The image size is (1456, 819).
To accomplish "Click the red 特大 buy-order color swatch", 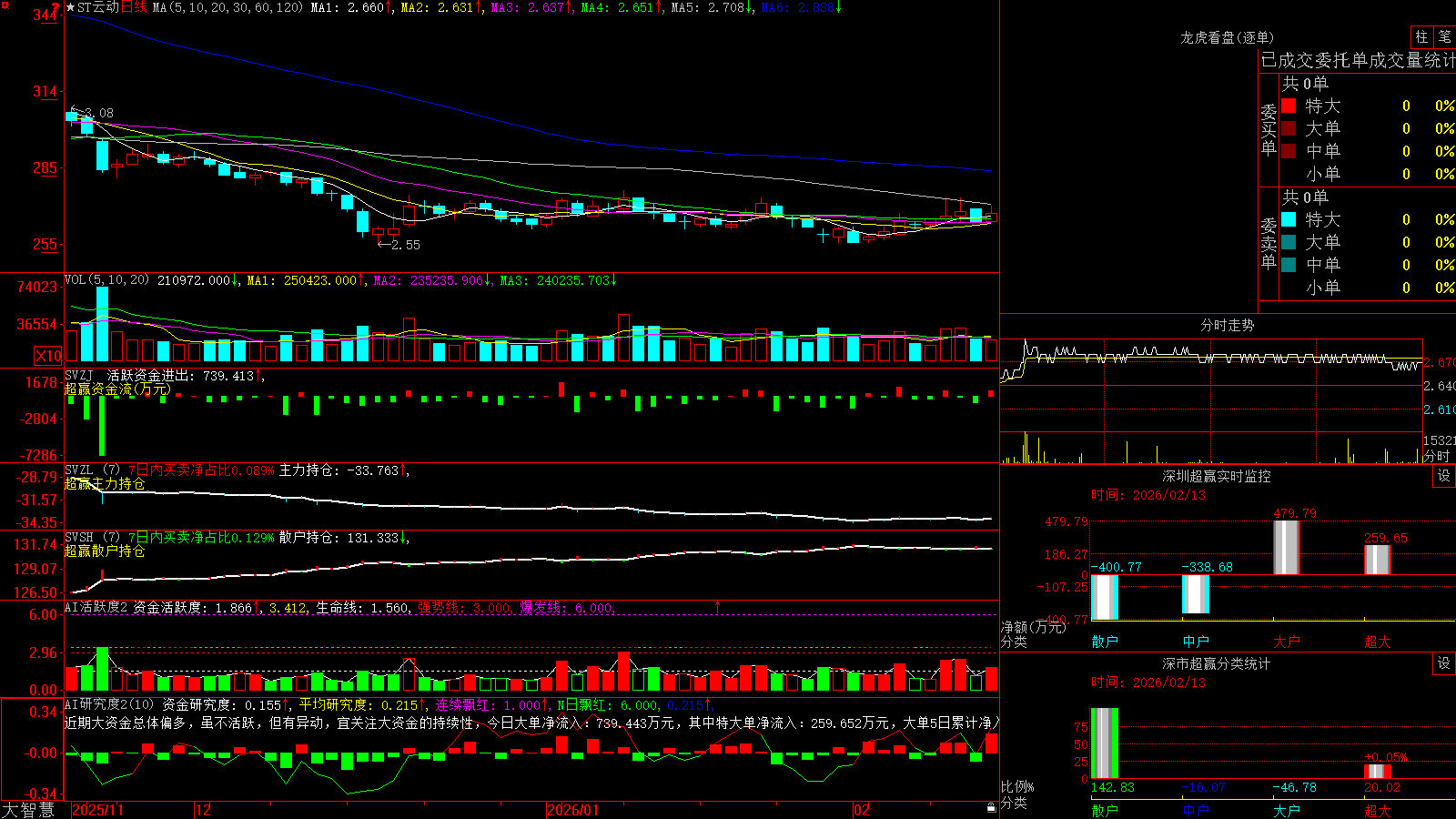I will point(1289,106).
